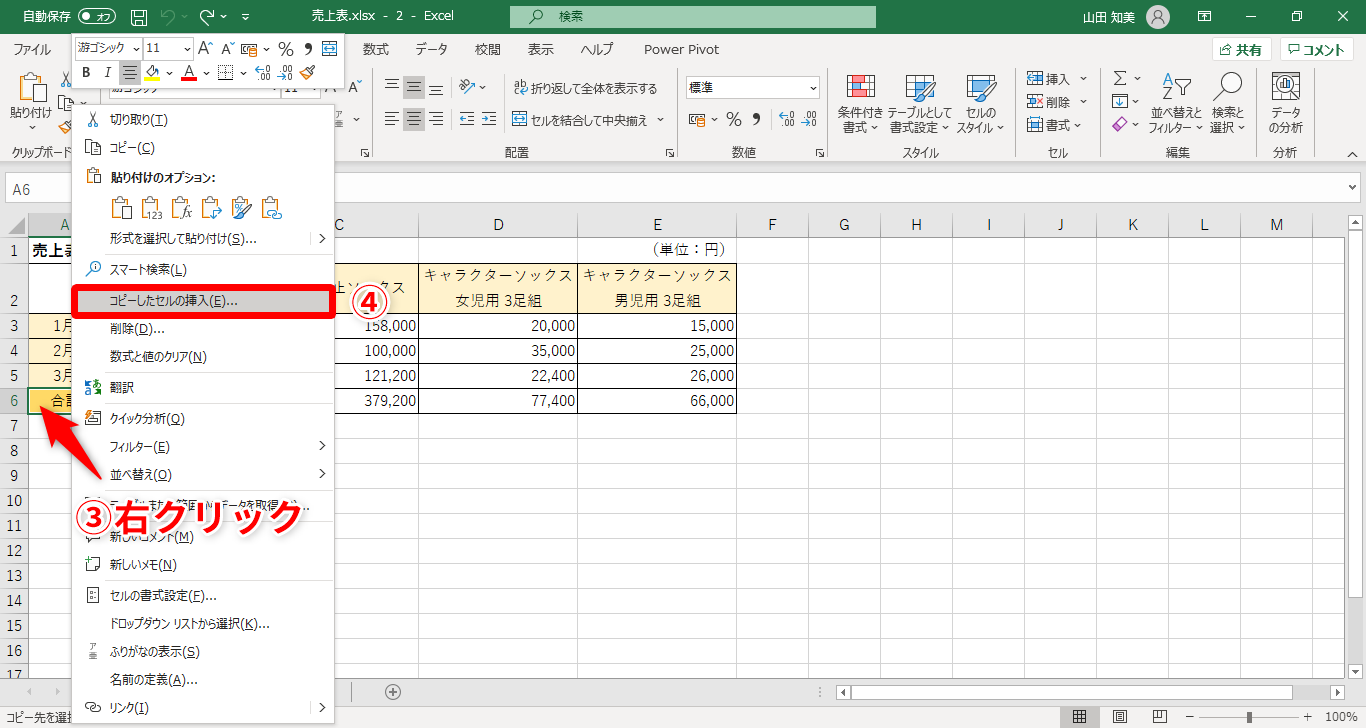Click the 検索 search box
The width and height of the screenshot is (1366, 728).
coord(692,16)
